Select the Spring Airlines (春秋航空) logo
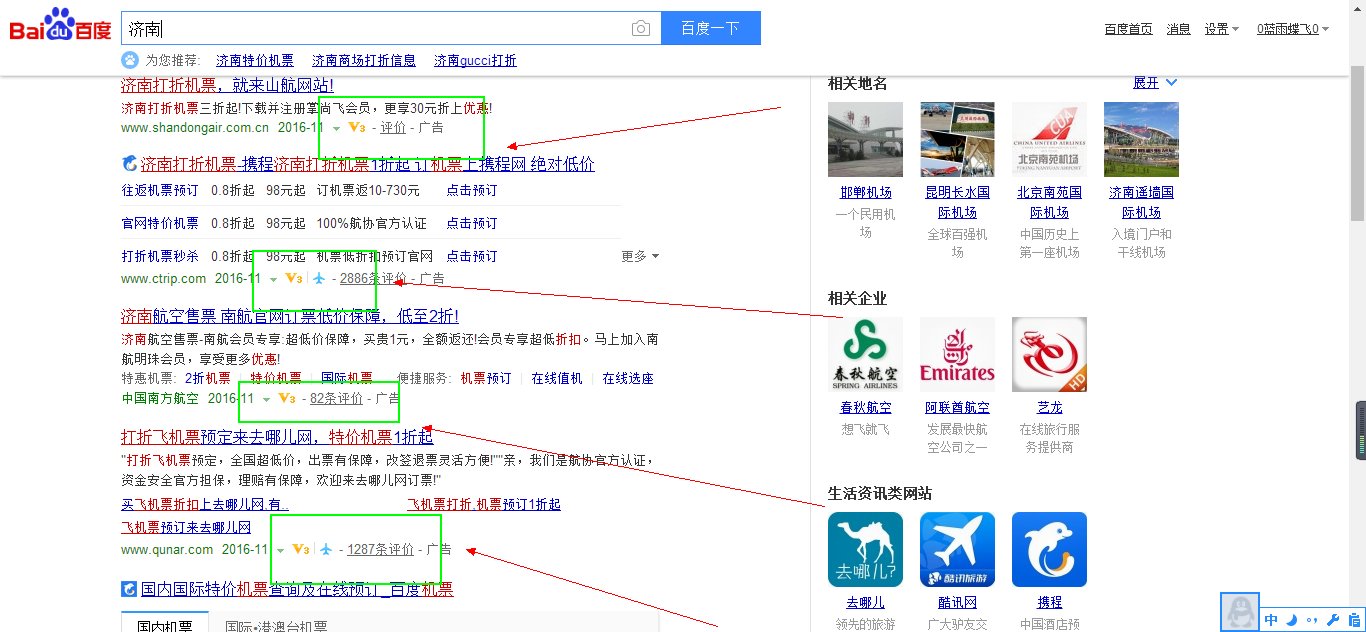1366x632 pixels. coord(864,353)
